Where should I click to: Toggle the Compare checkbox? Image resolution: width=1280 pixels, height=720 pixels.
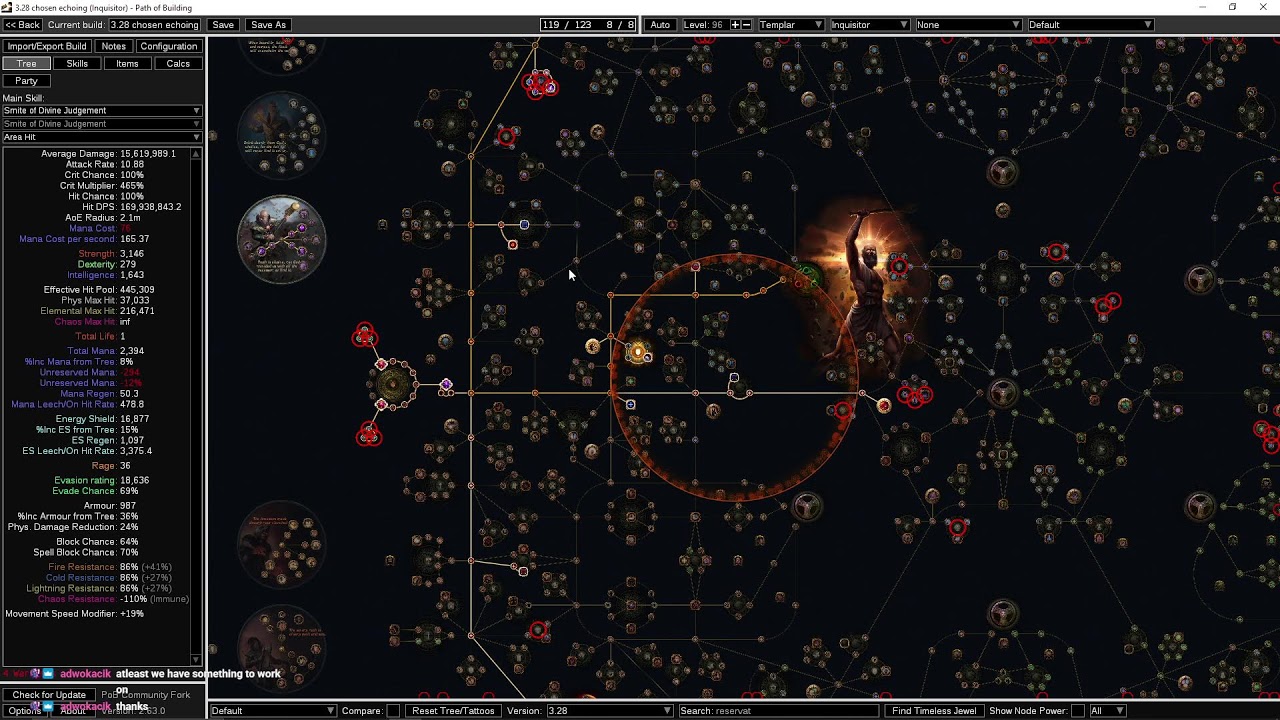(393, 710)
